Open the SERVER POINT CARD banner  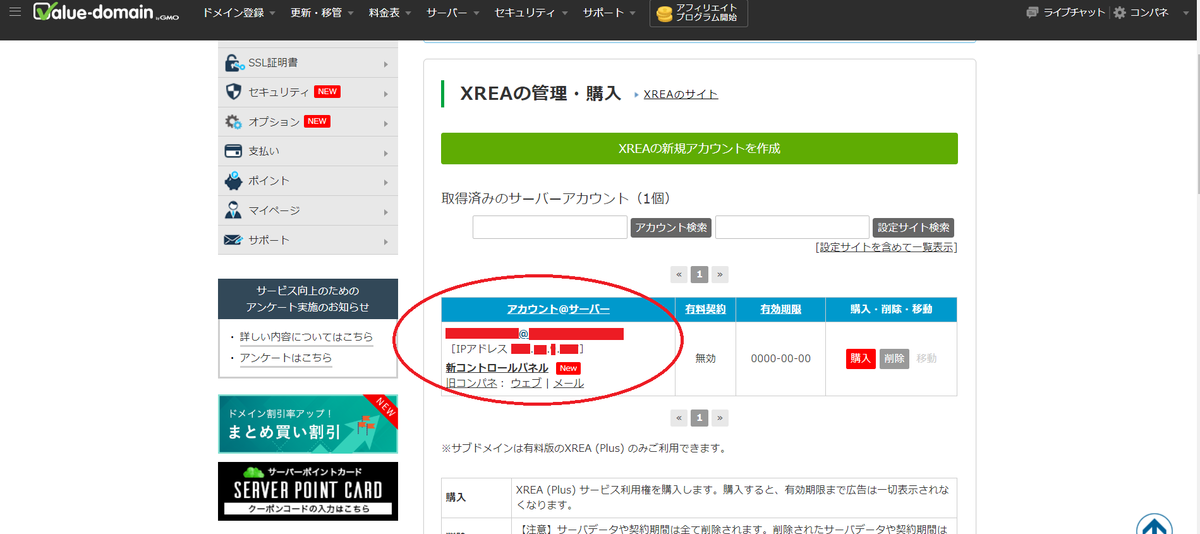tap(308, 491)
